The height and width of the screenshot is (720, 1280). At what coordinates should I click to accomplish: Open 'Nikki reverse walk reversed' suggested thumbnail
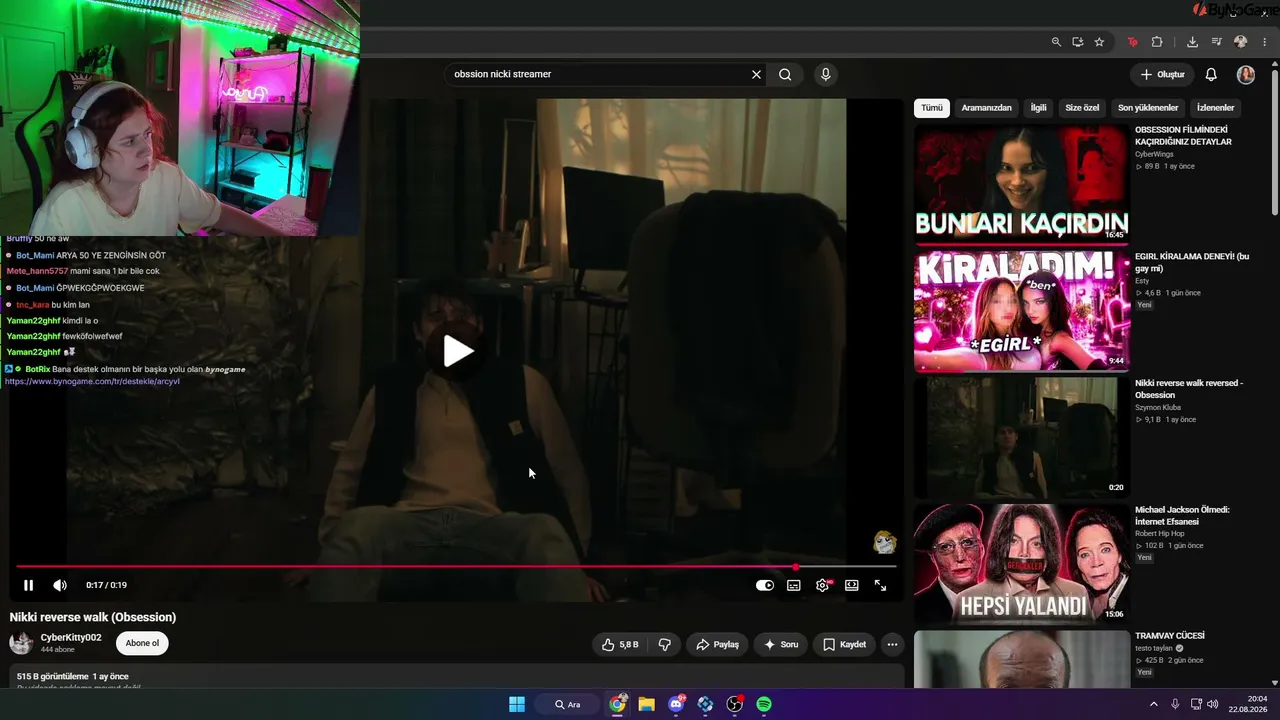(1021, 437)
